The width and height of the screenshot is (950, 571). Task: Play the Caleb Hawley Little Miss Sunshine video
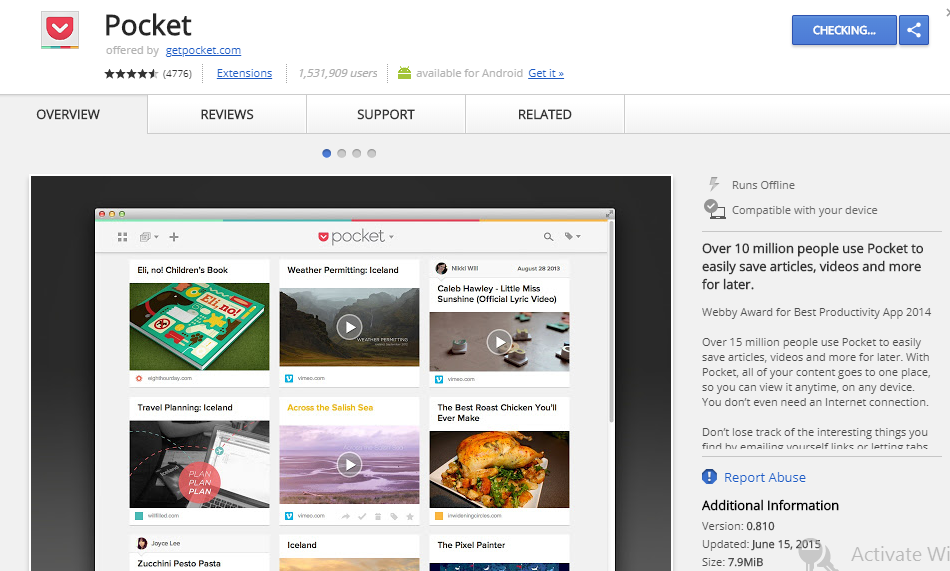499,342
